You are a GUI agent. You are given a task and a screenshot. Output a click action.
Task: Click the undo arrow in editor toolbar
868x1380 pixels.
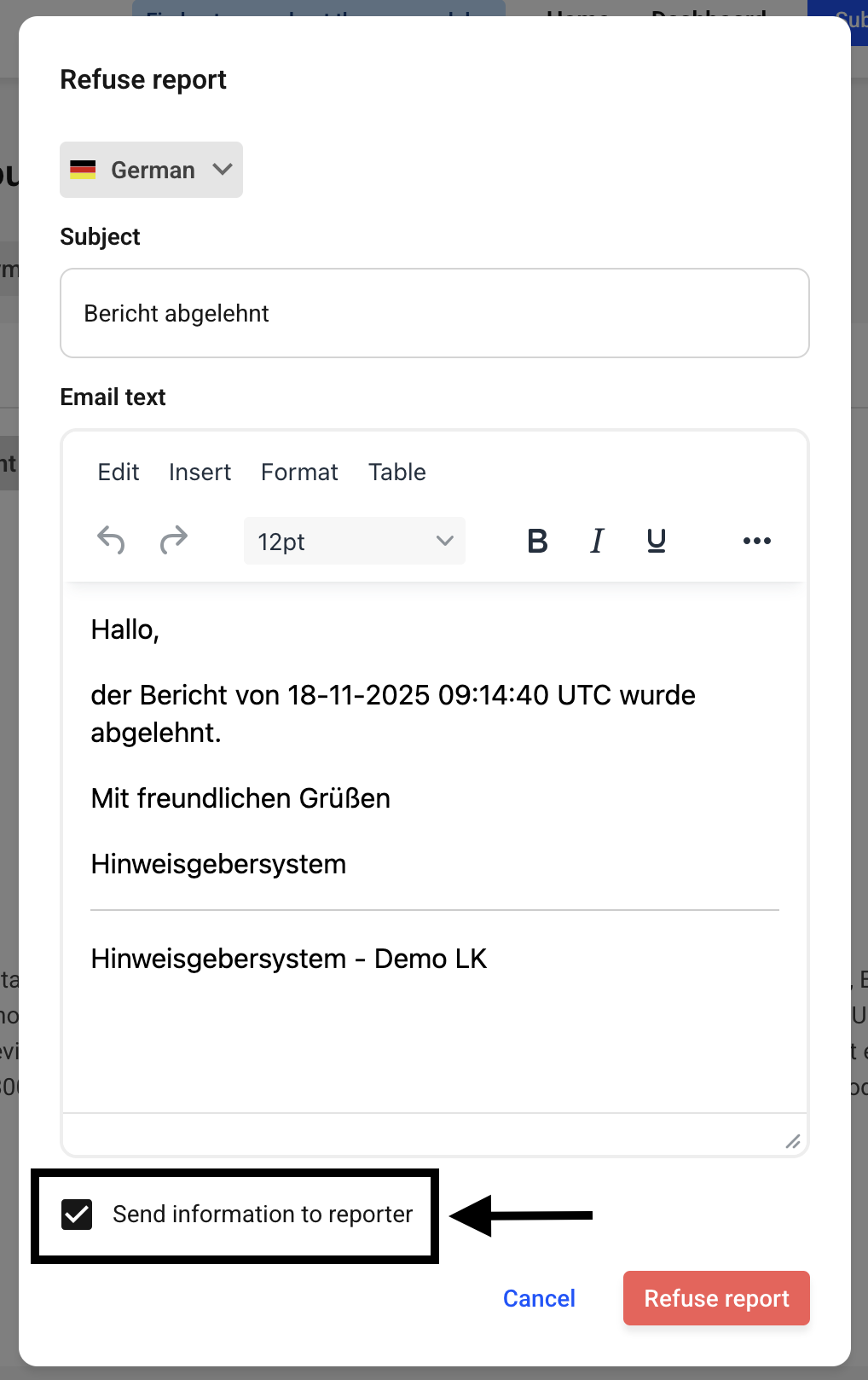click(111, 541)
